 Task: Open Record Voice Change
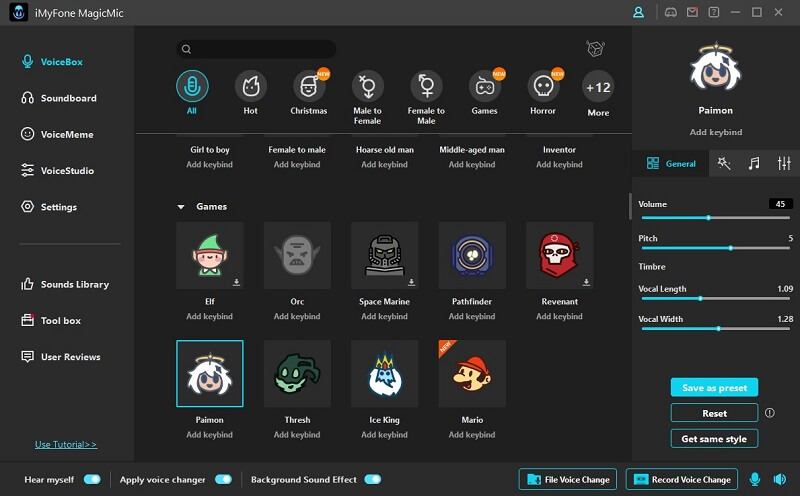click(682, 480)
